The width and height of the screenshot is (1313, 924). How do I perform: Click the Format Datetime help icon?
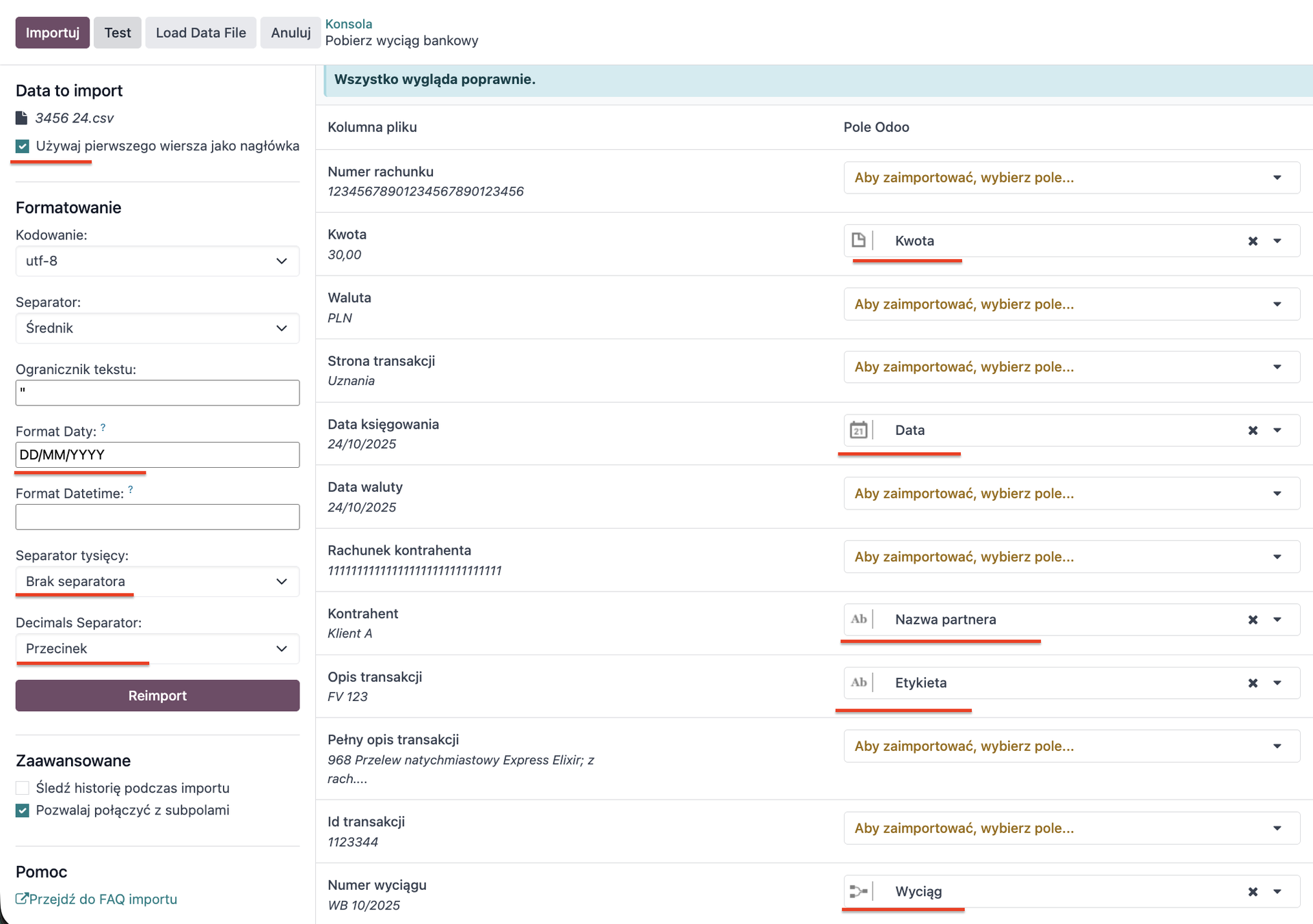pos(131,490)
